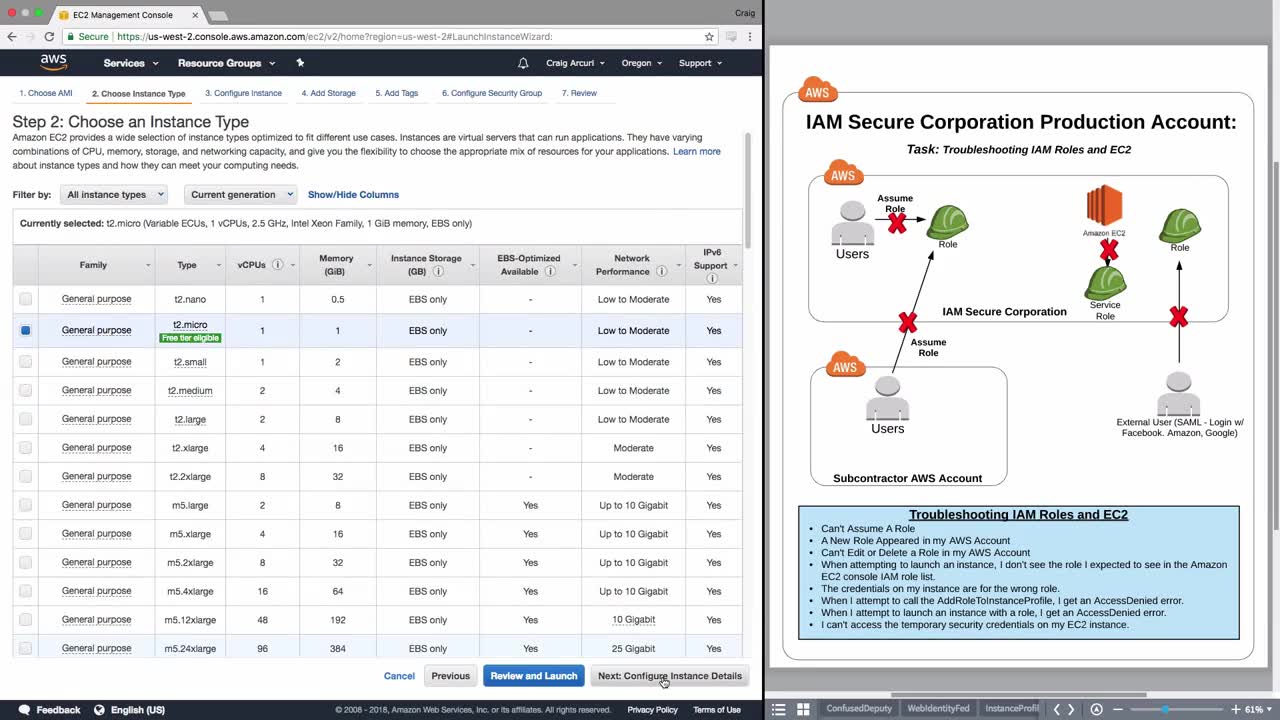Tick the m5.large instance checkbox
Image resolution: width=1280 pixels, height=720 pixels.
[25, 505]
